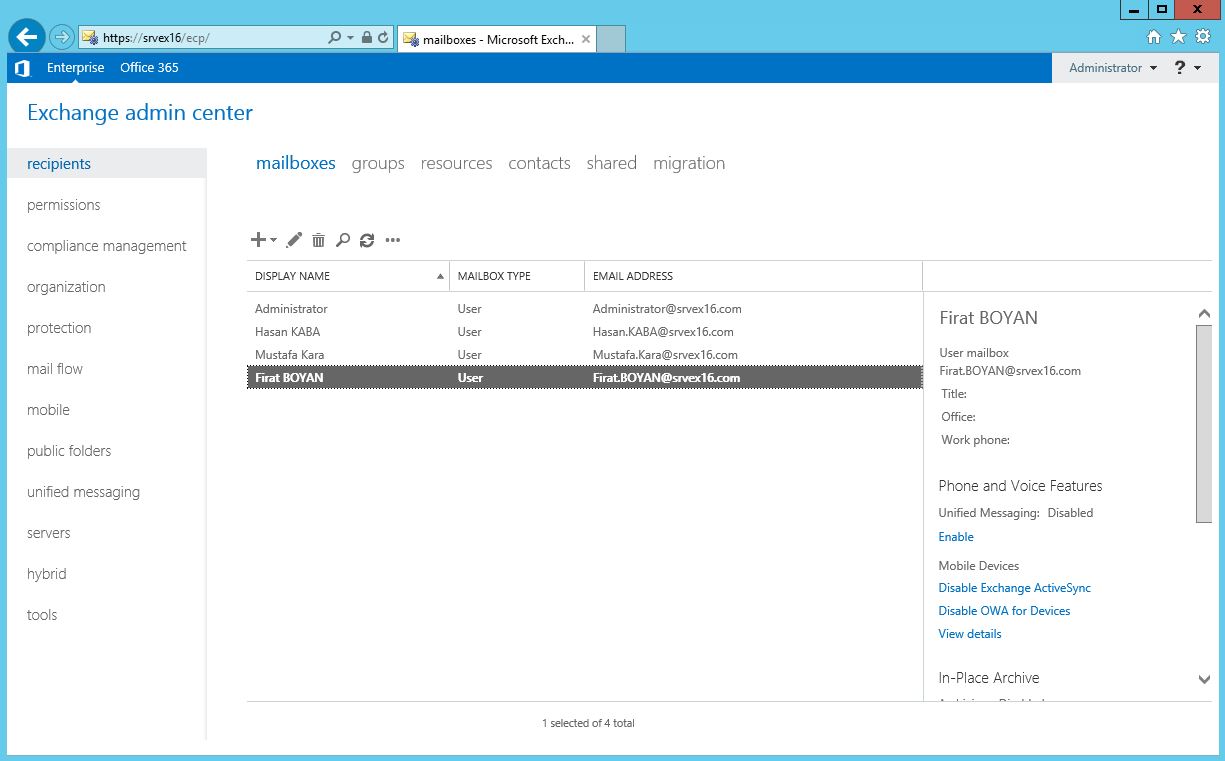This screenshot has width=1225, height=761.
Task: Open the unified messaging section
Action: (x=83, y=492)
